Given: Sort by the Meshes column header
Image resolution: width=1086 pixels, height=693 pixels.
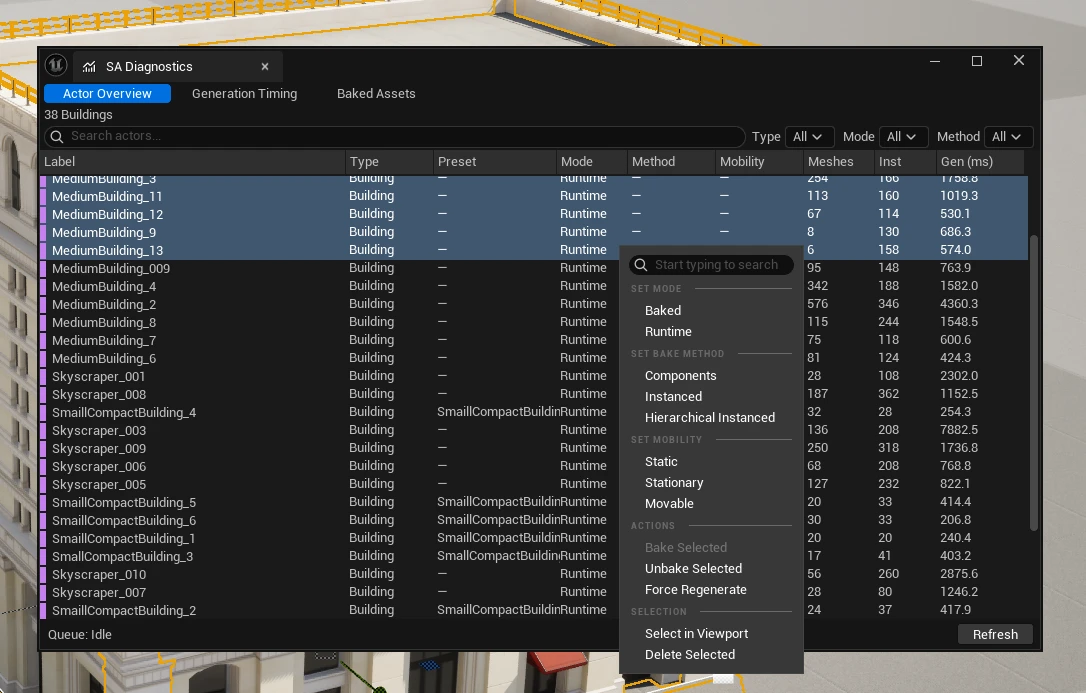Looking at the screenshot, I should (x=839, y=161).
